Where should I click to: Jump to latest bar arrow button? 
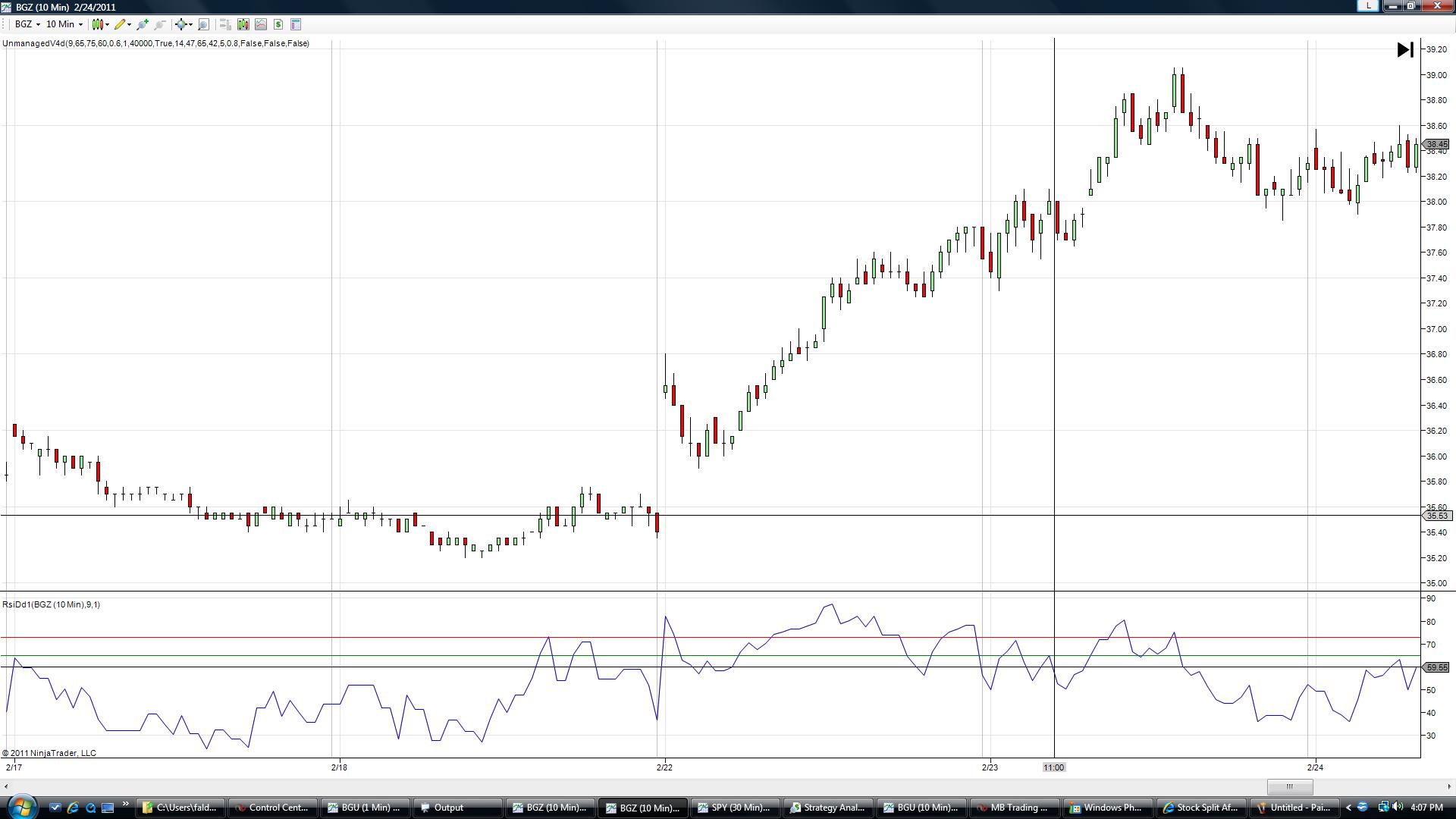tap(1405, 50)
